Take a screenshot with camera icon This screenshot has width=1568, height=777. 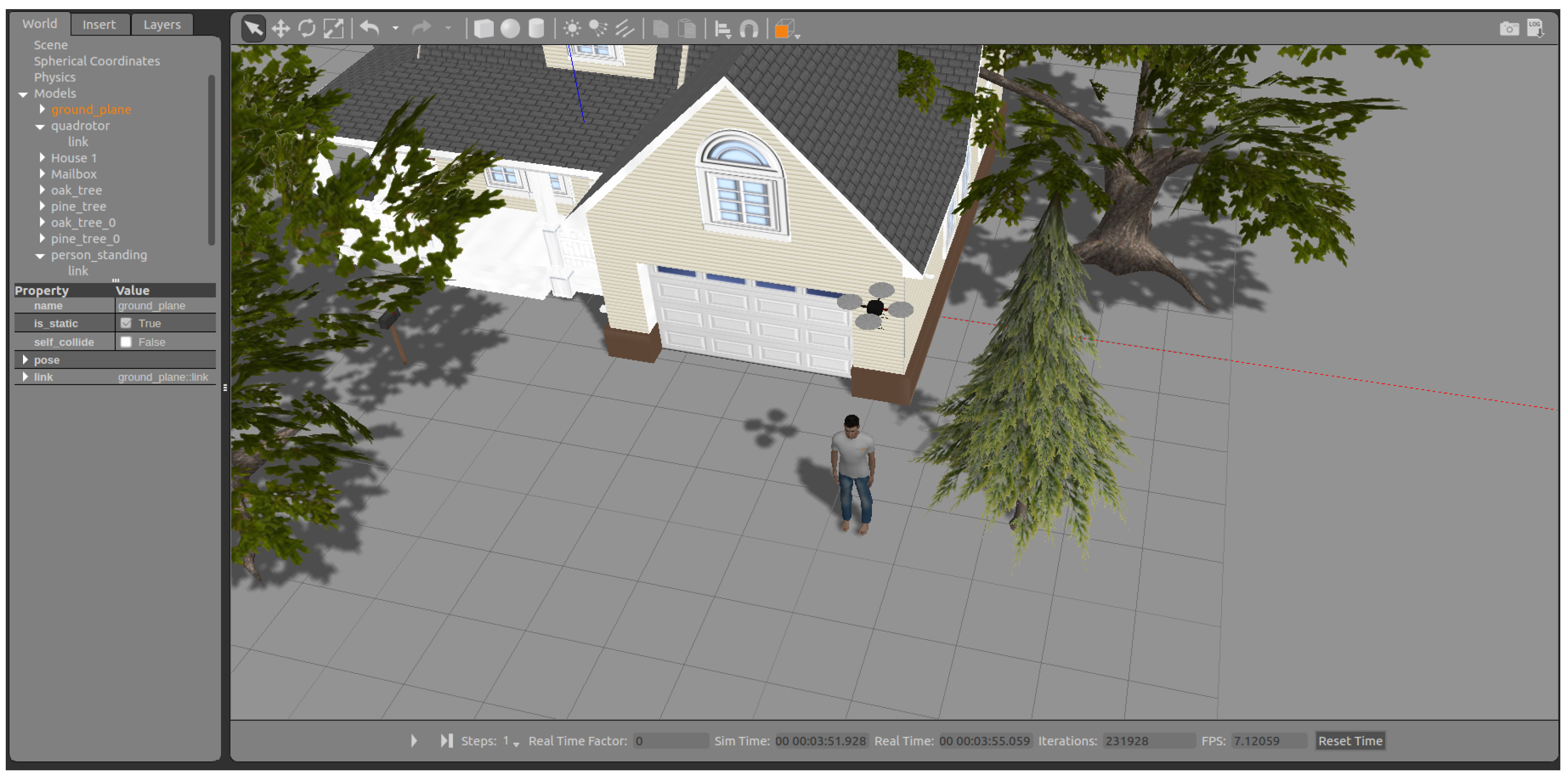pos(1509,28)
